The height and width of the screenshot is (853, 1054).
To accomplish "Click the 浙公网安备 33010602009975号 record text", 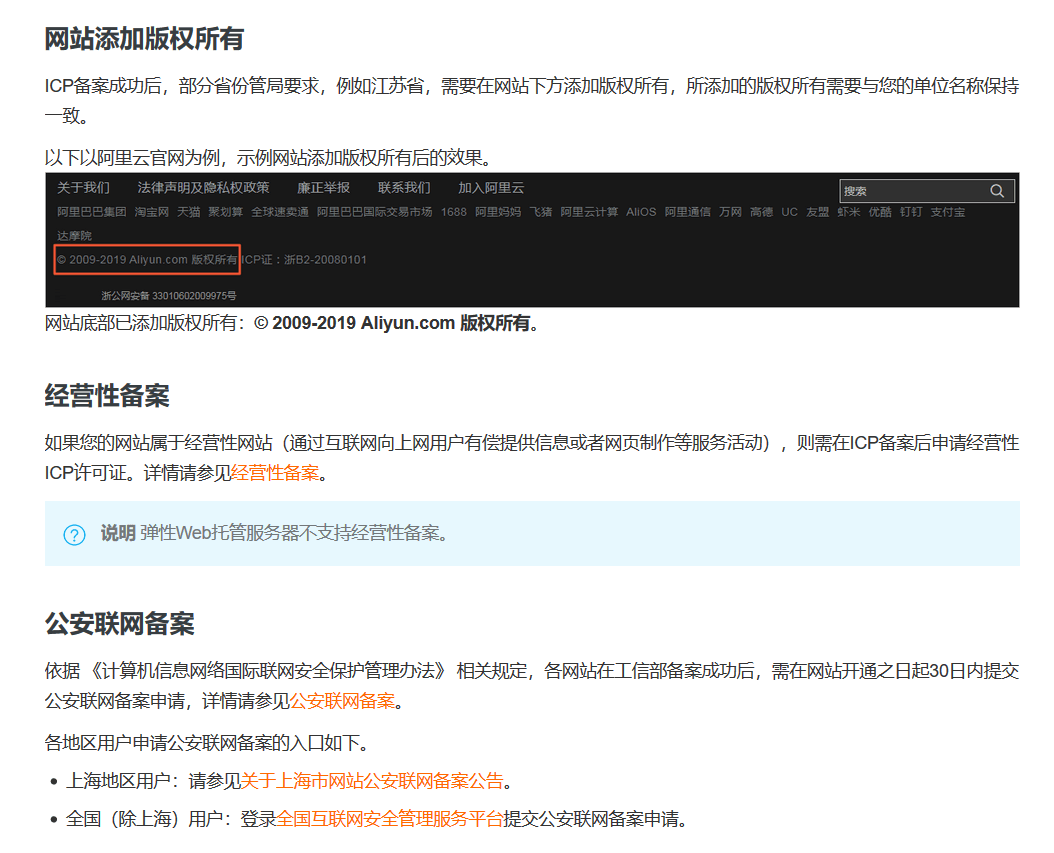I will pos(169,296).
